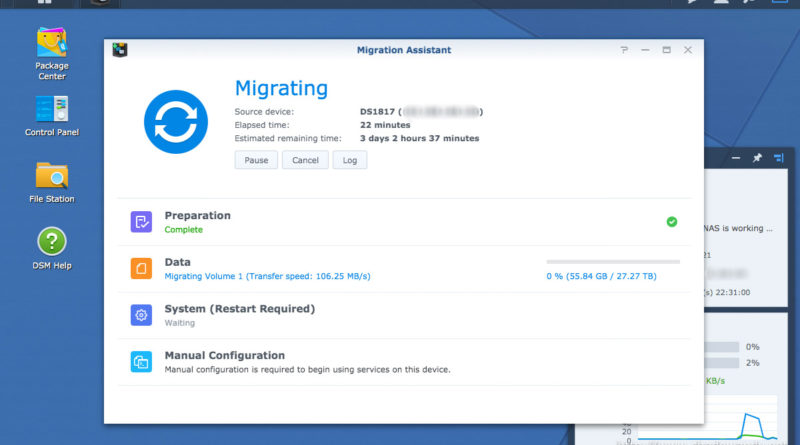The image size is (800, 445).
Task: Open DSM Help icon
Action: click(51, 242)
